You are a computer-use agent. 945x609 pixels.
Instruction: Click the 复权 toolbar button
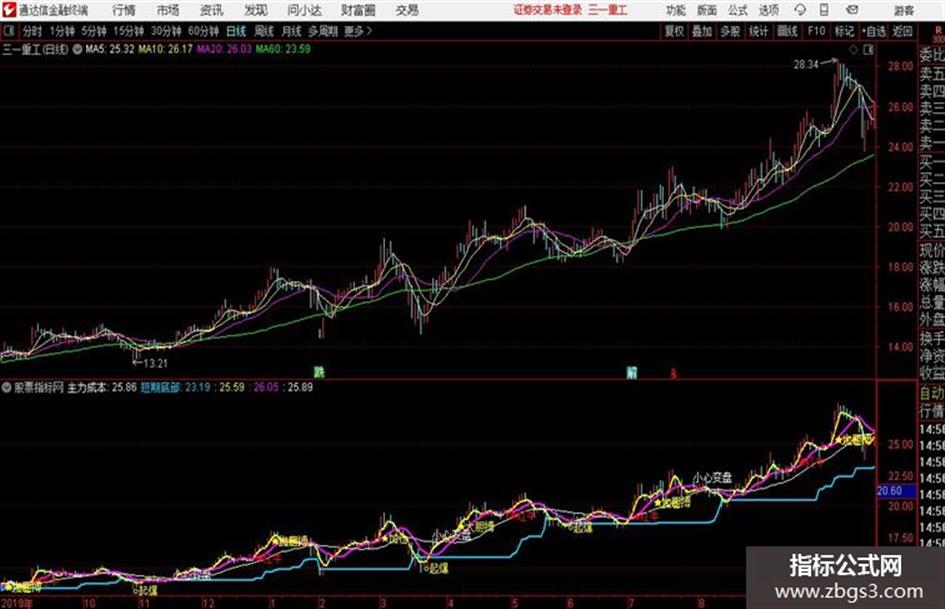click(674, 31)
